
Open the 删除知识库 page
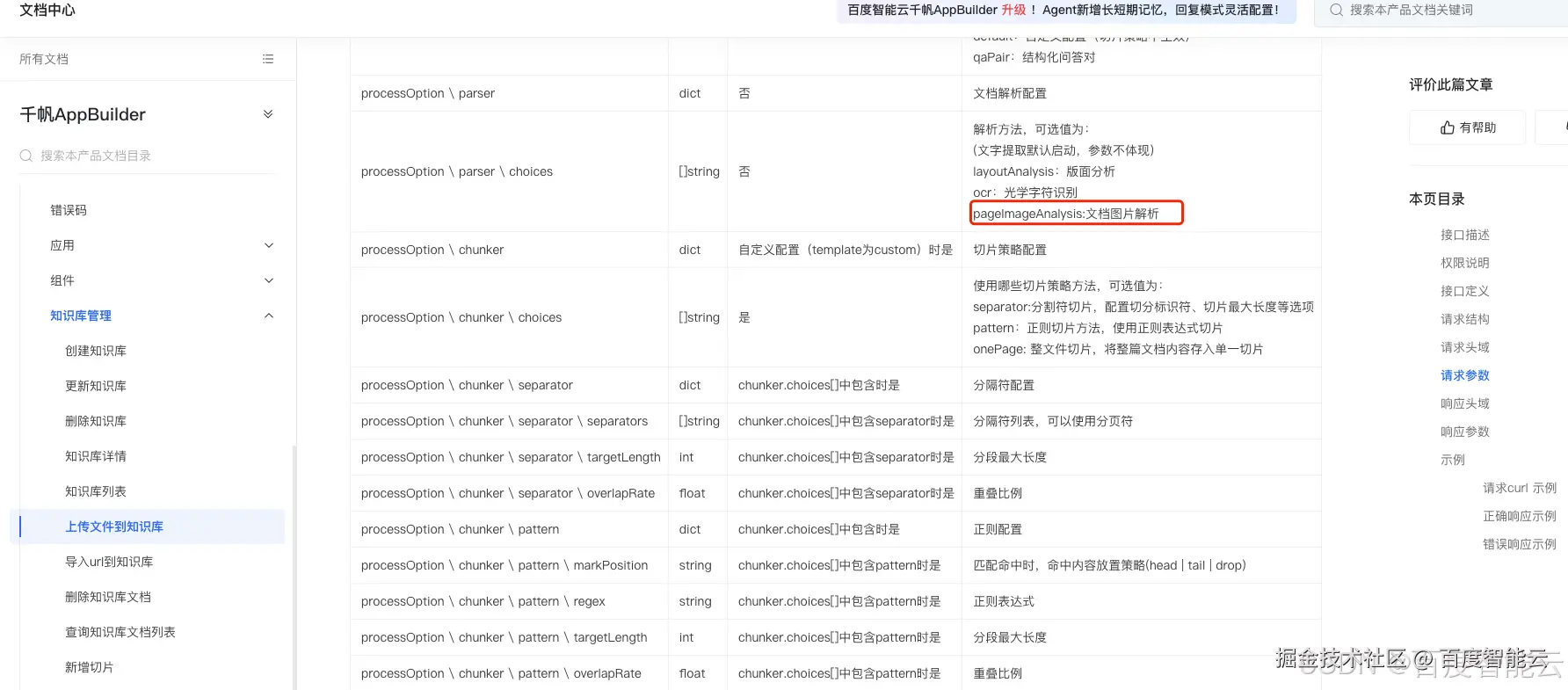click(96, 421)
